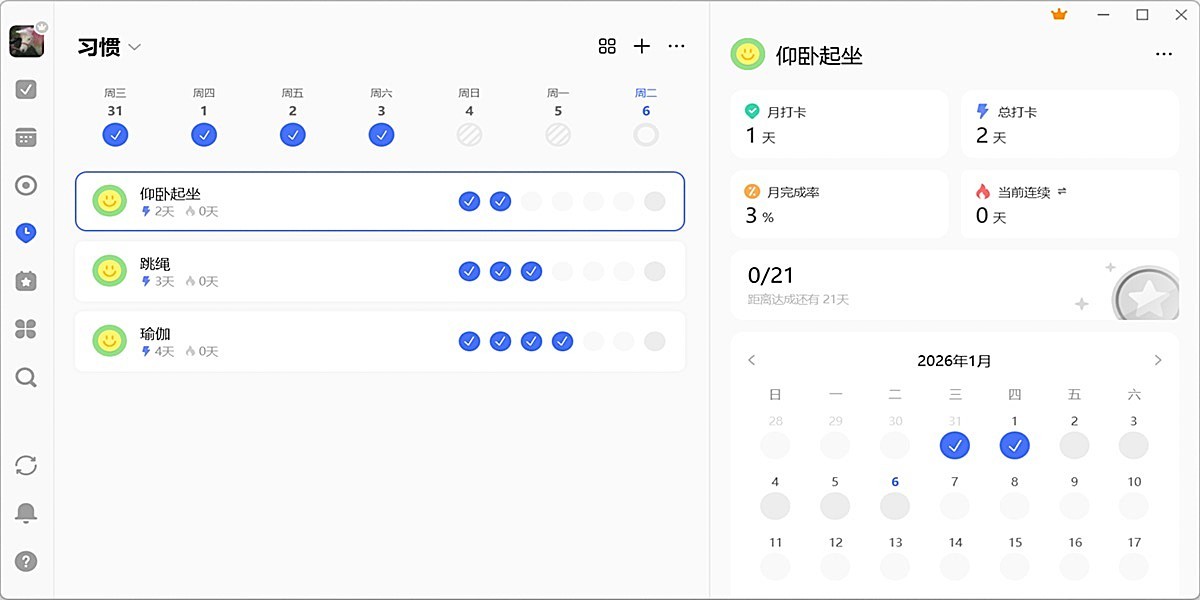Check off 跳绳 for today 周二

pos(655,271)
